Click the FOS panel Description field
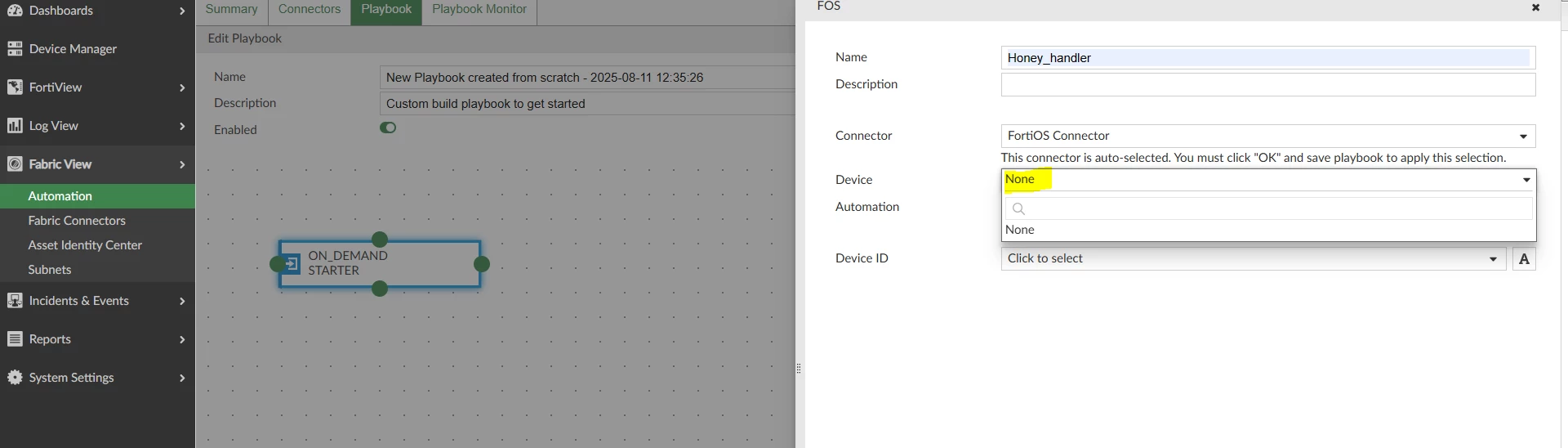The image size is (1568, 448). (x=1268, y=85)
